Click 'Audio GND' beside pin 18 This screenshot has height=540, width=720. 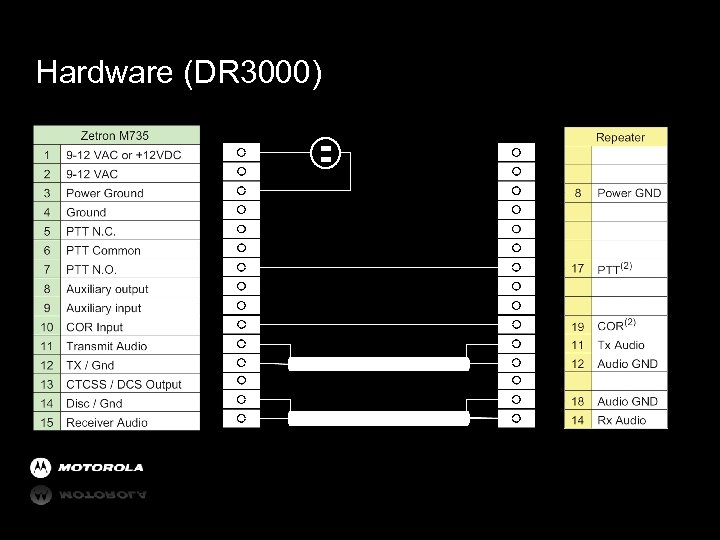[627, 401]
